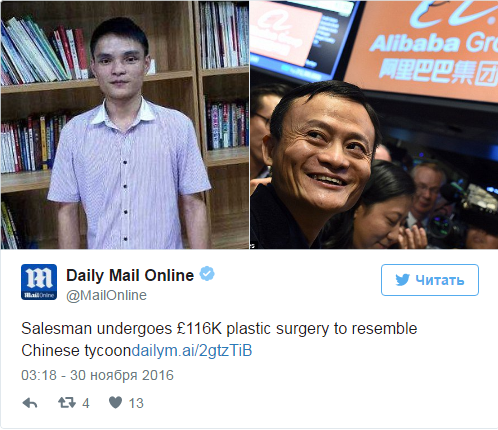Click the like count 13
This screenshot has width=498, height=430.
136,403
